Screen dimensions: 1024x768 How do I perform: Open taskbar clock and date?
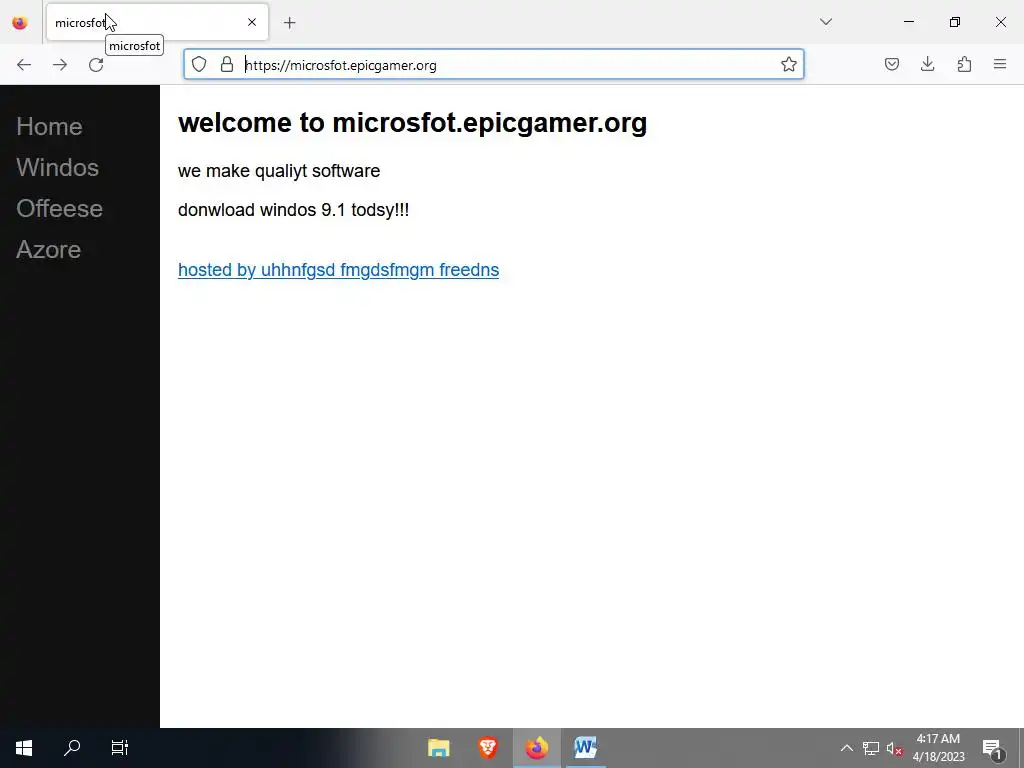pyautogui.click(x=938, y=748)
